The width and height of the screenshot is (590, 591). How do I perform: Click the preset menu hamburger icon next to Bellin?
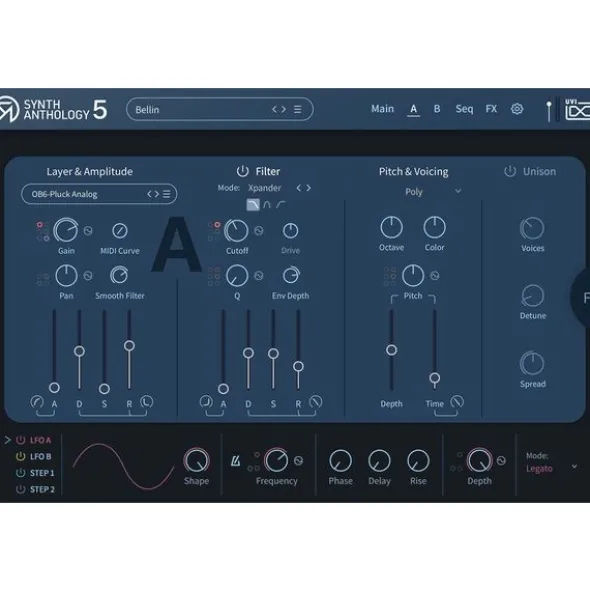tap(297, 109)
